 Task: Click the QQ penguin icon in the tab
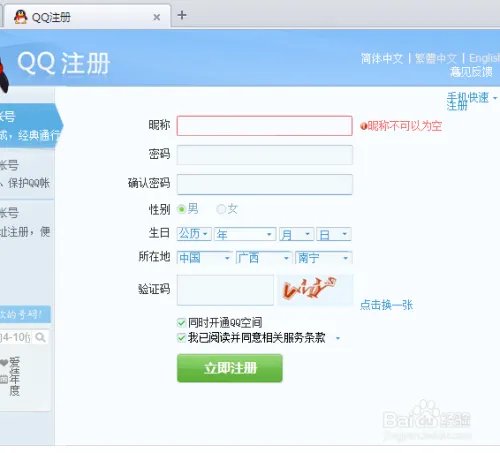(21, 17)
